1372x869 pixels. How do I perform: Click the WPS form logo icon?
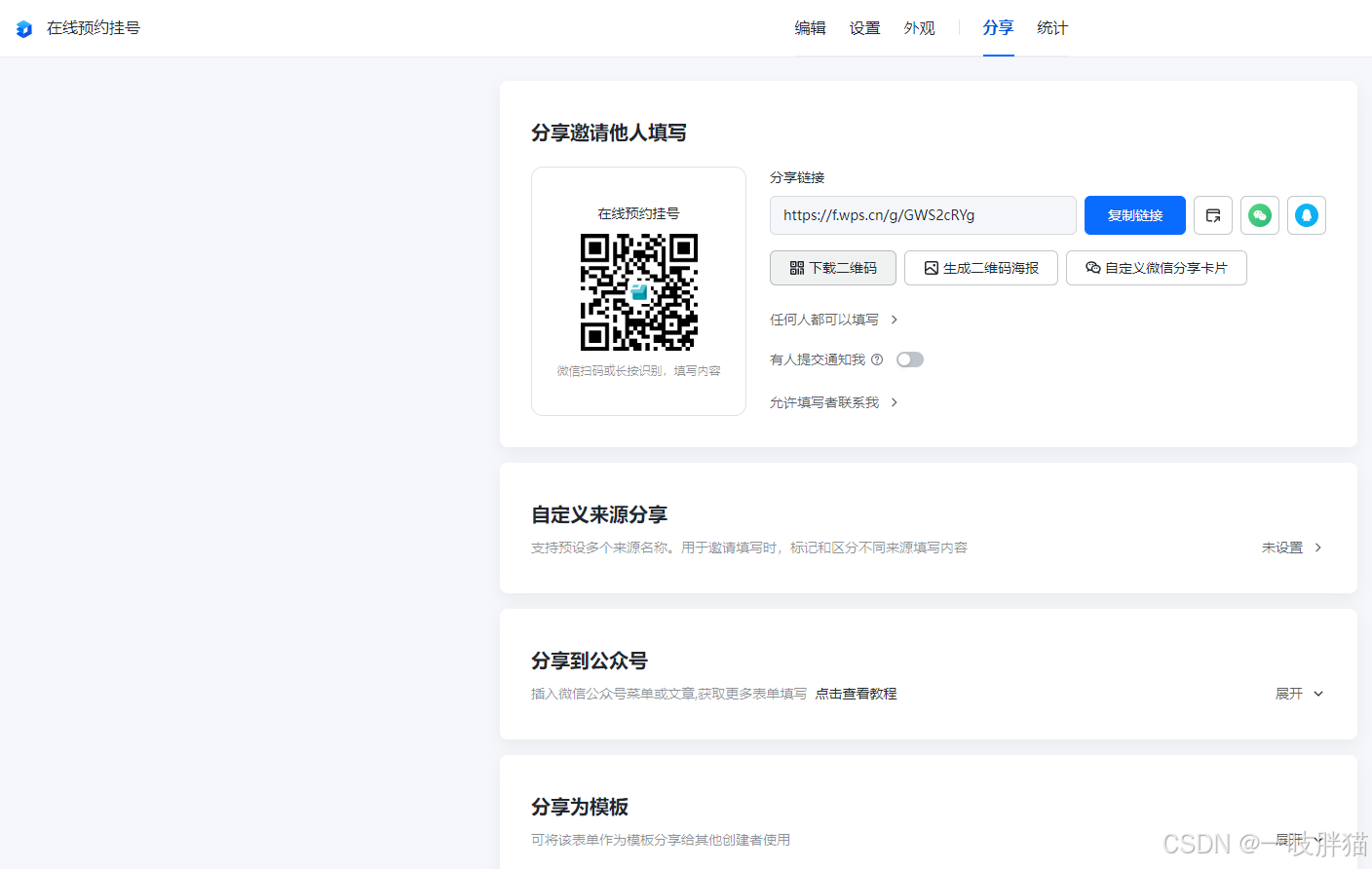tap(24, 29)
